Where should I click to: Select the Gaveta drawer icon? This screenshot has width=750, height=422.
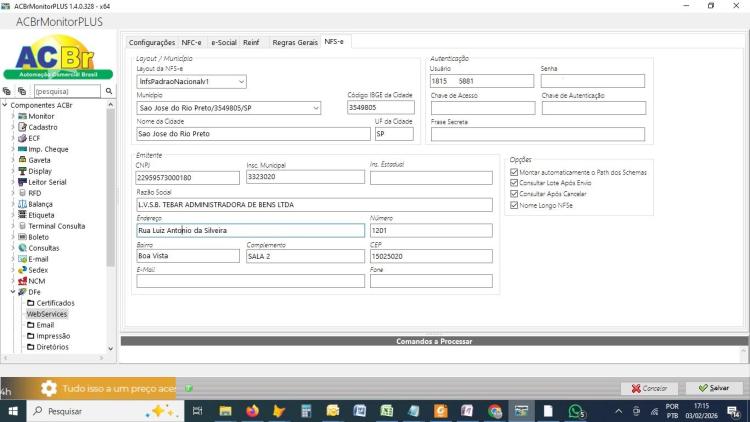tap(22, 160)
